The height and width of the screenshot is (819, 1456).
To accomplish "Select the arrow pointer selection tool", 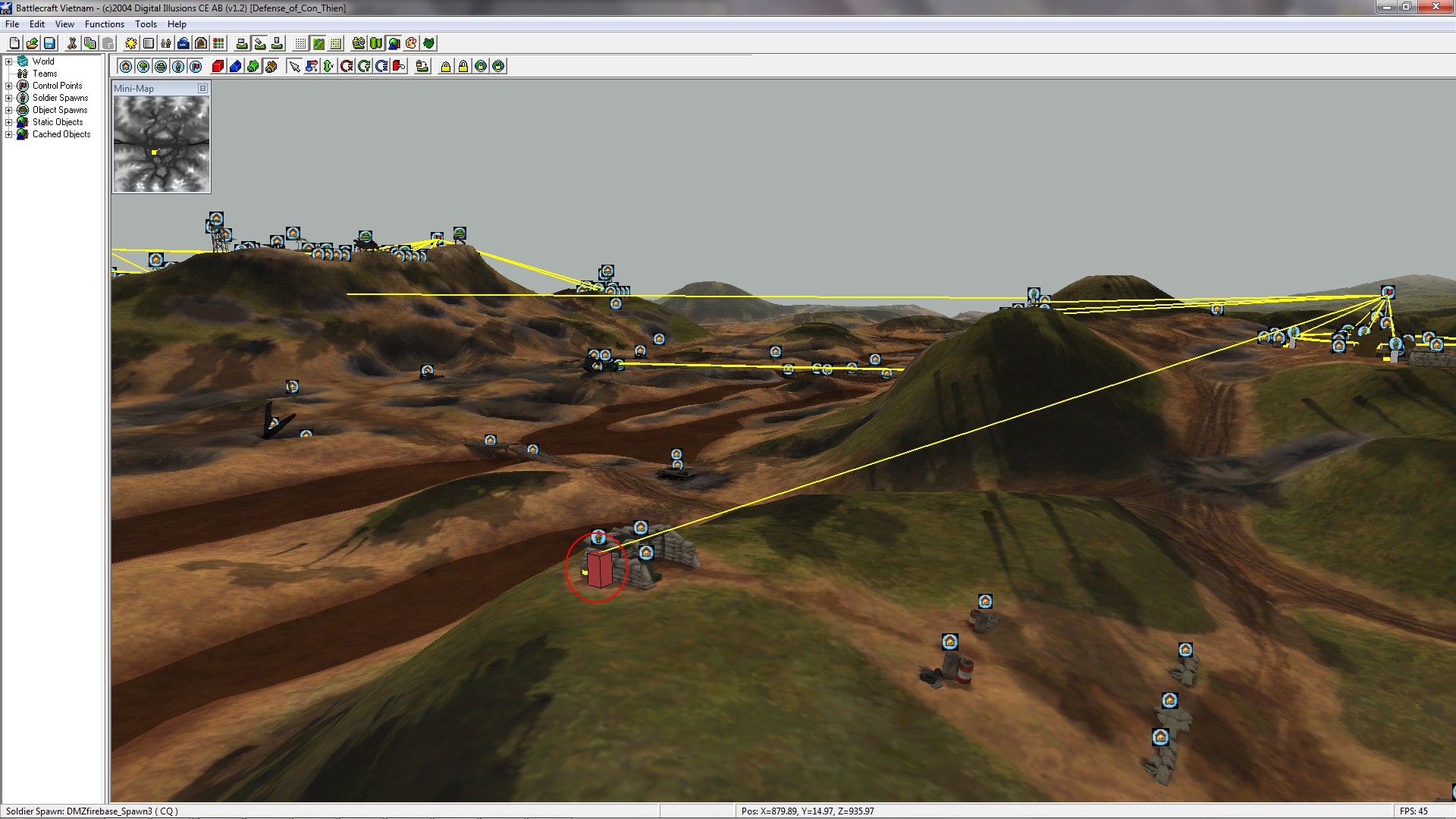I will tap(294, 66).
